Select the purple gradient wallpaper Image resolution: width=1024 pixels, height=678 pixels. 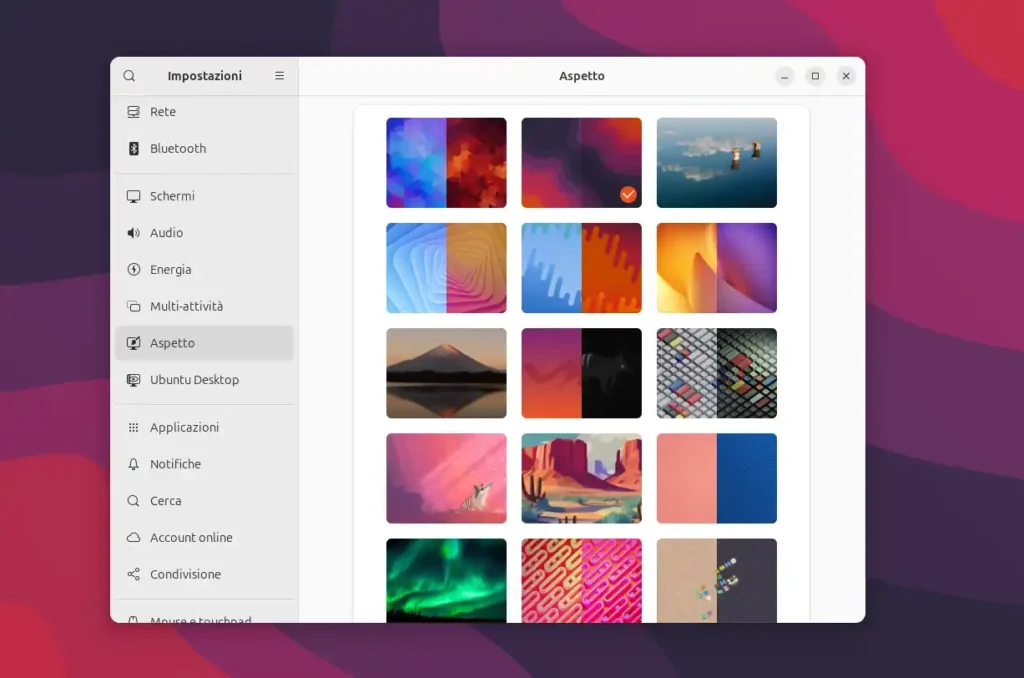(716, 267)
